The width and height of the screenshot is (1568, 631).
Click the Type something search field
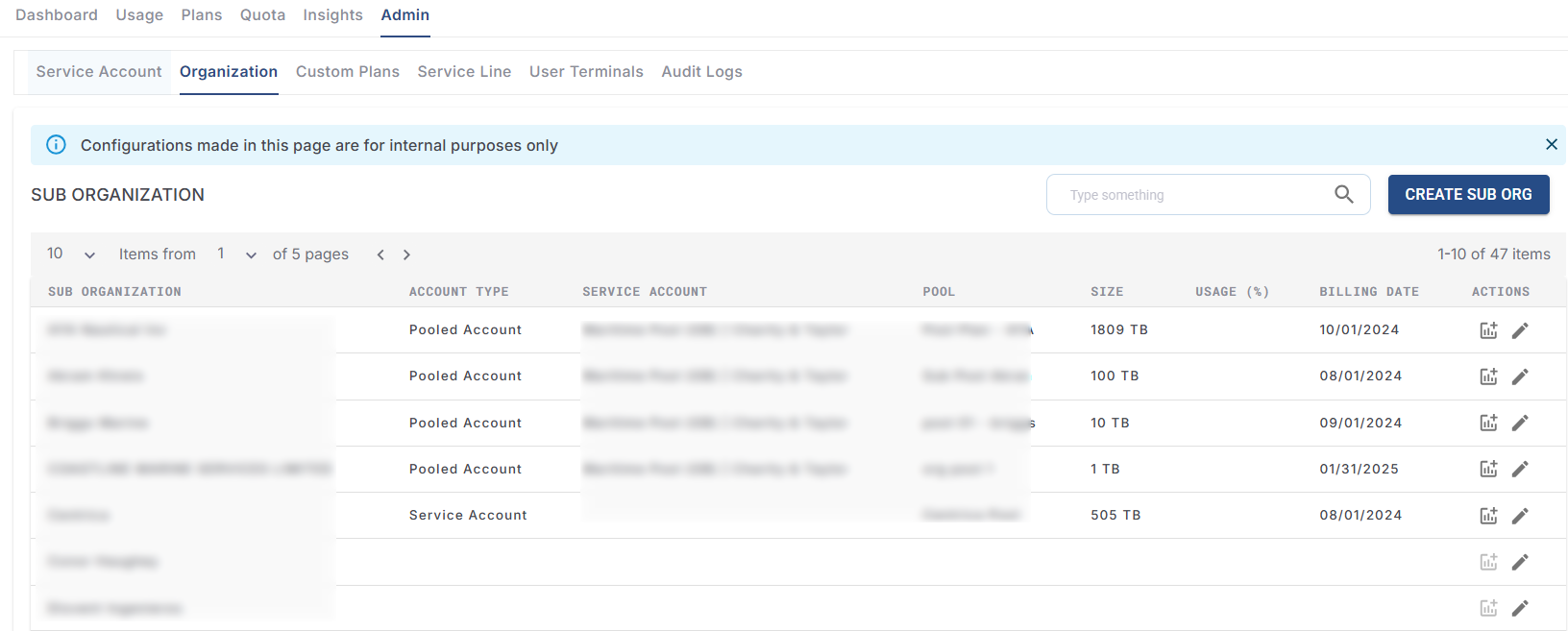1191,195
